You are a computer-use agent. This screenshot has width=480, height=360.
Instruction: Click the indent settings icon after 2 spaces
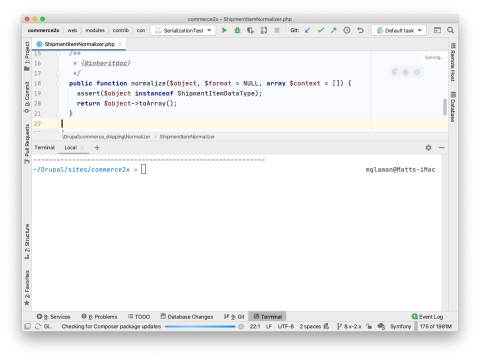click(326, 326)
